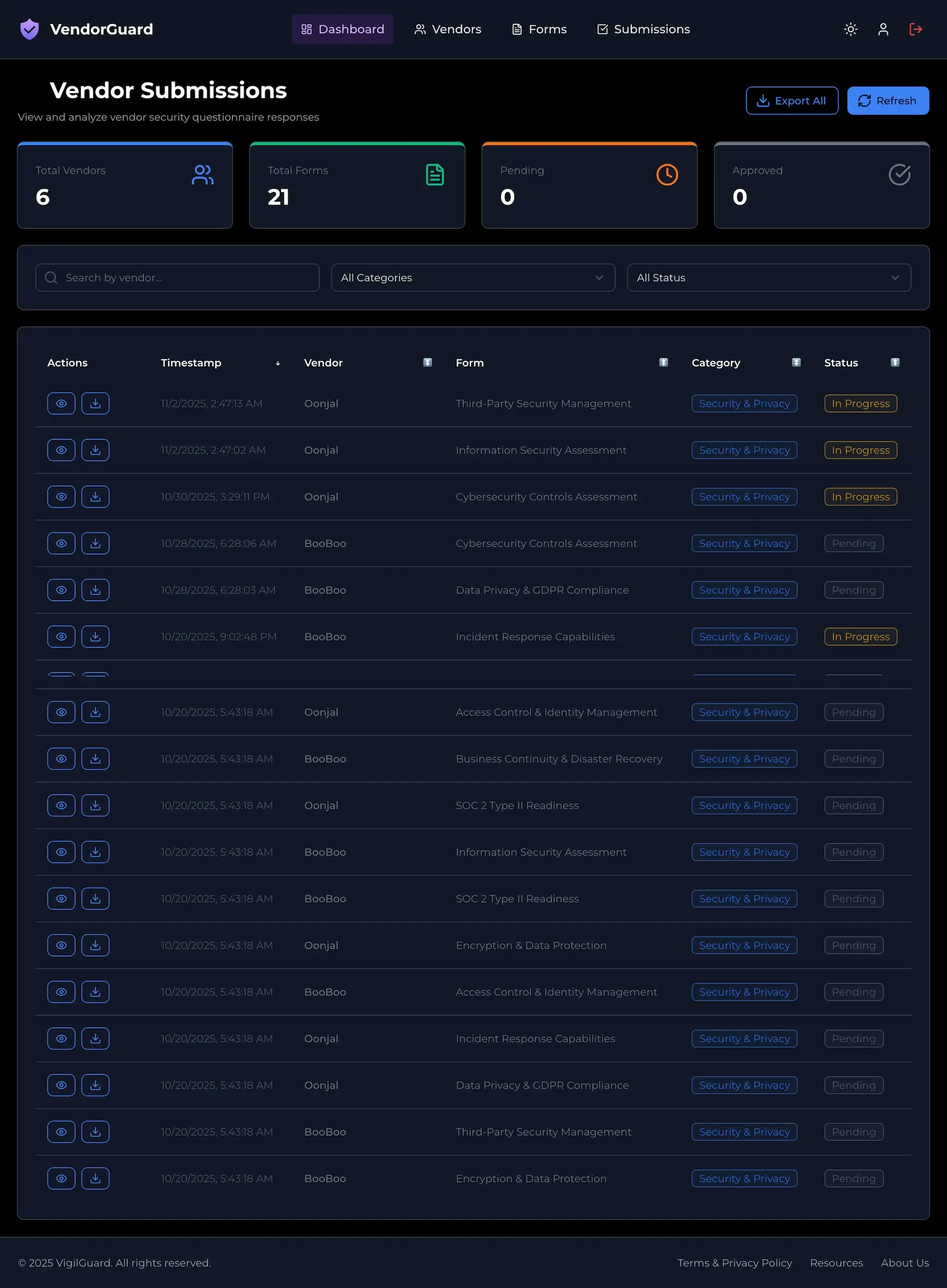Toggle light theme with the sun icon

point(851,29)
